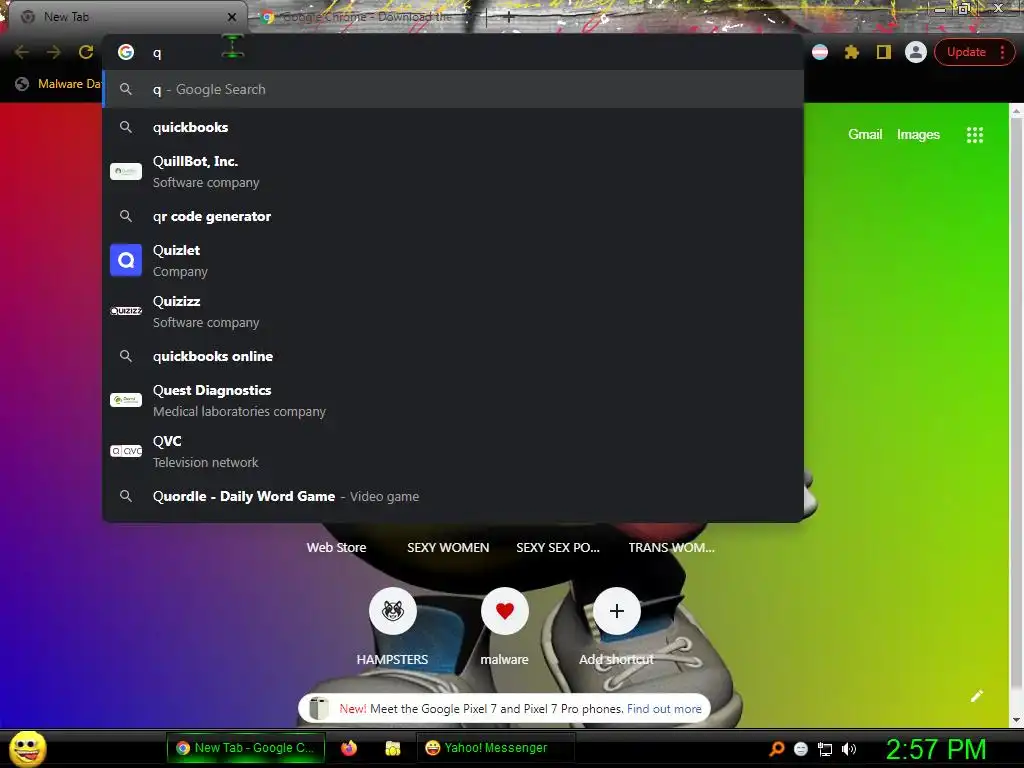The image size is (1024, 768).
Task: Go back with the back arrow
Action: (22, 52)
